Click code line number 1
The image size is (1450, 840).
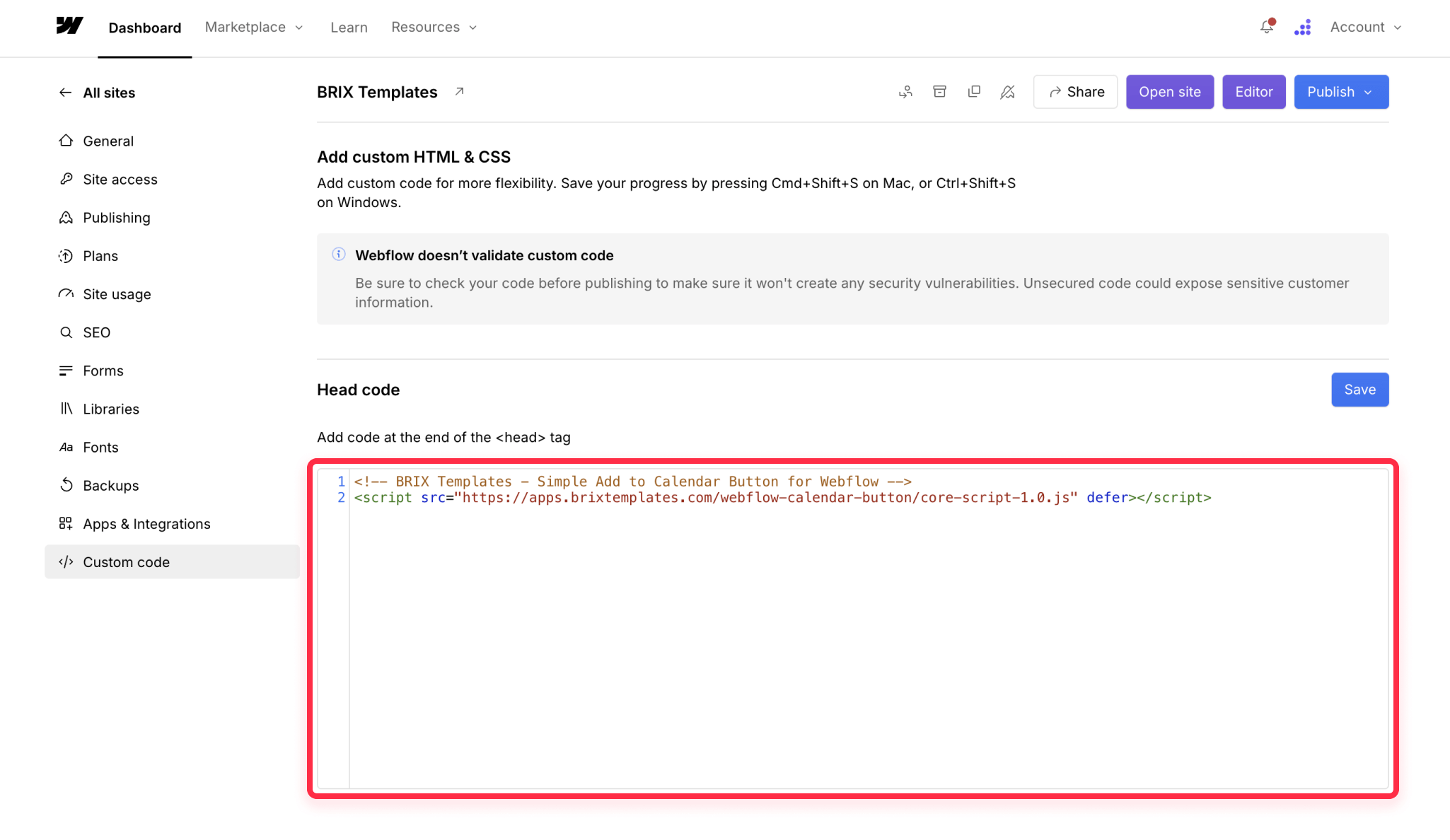coord(341,482)
